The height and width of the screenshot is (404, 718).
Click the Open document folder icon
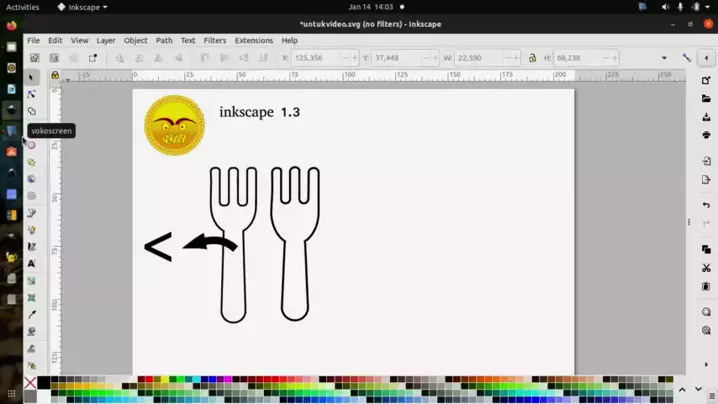coord(706,99)
